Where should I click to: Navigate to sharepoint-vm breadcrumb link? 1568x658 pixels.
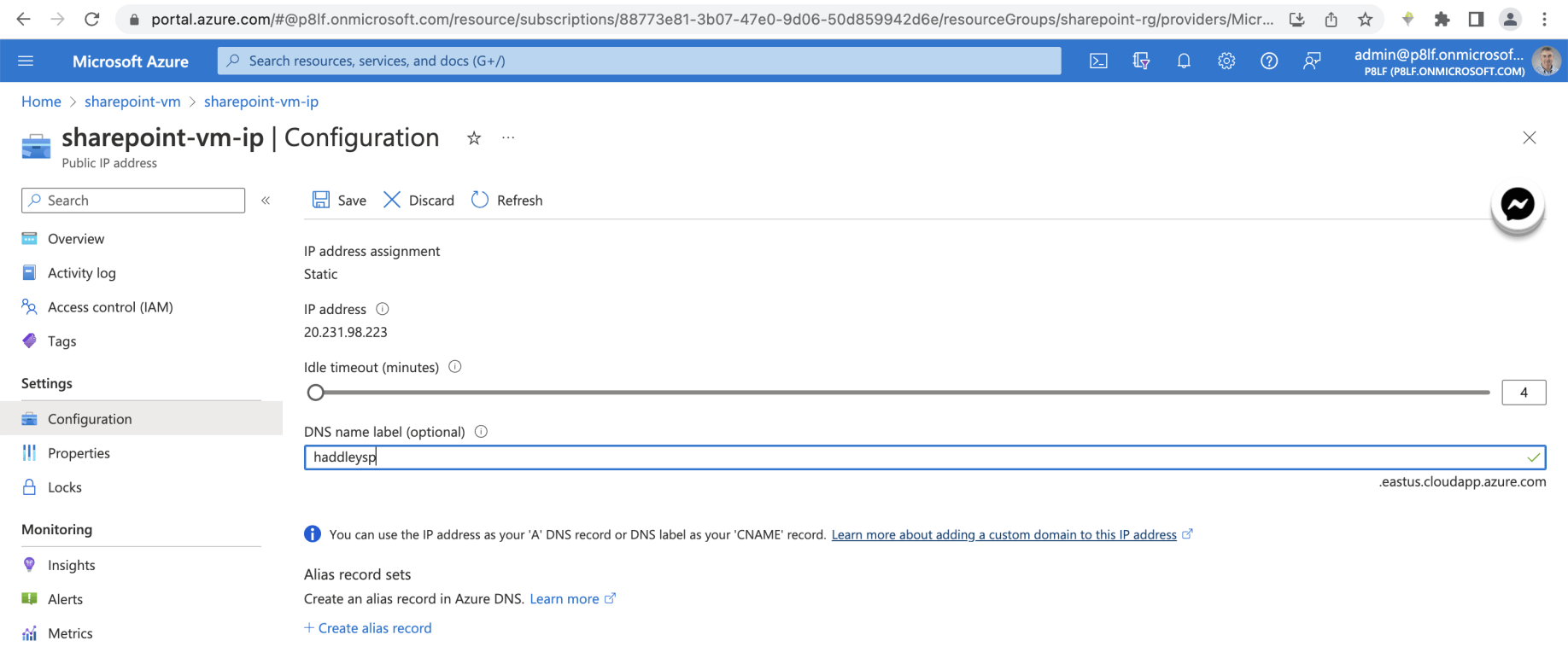click(132, 102)
